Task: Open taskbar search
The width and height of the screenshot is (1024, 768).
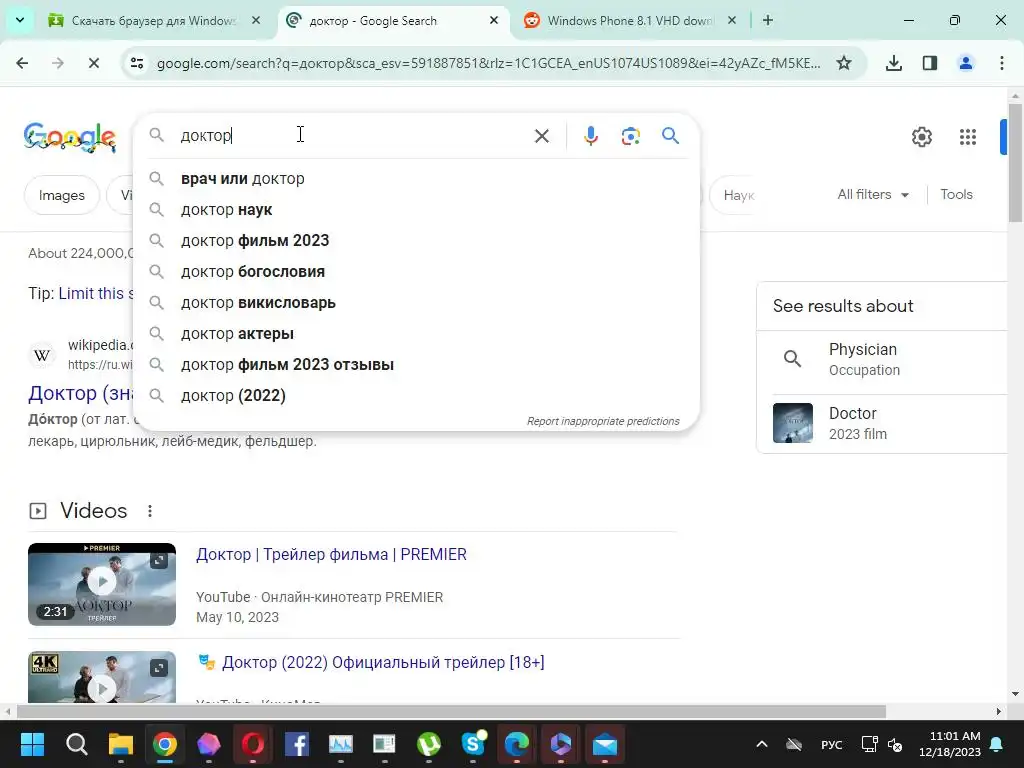Action: click(76, 744)
